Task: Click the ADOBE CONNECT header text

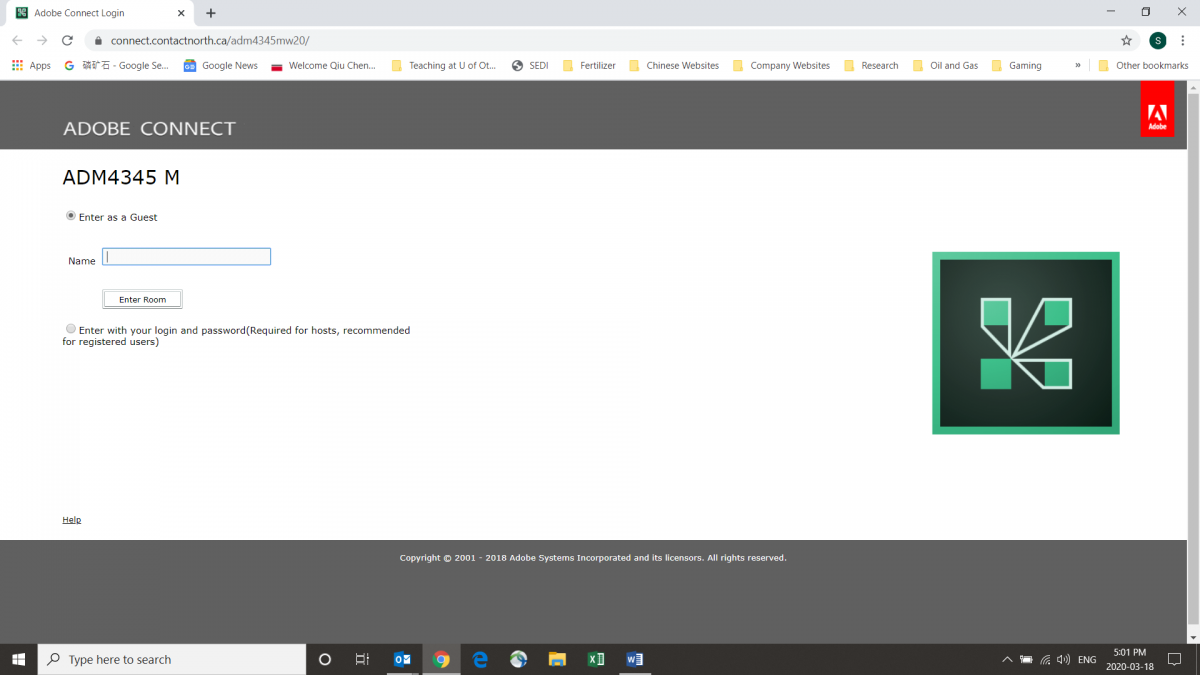Action: pyautogui.click(x=149, y=129)
